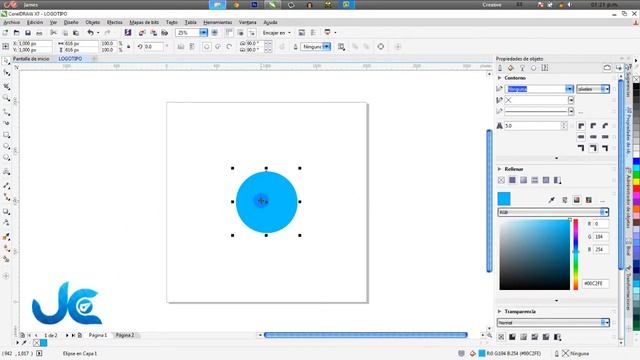This screenshot has height=360, width=640.
Task: Open the Archivo menu
Action: coord(11,22)
